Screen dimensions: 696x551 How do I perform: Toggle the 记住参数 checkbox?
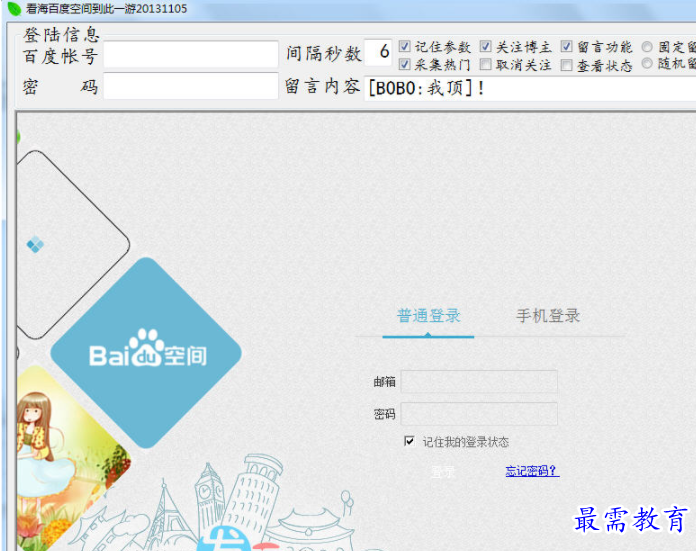[404, 46]
